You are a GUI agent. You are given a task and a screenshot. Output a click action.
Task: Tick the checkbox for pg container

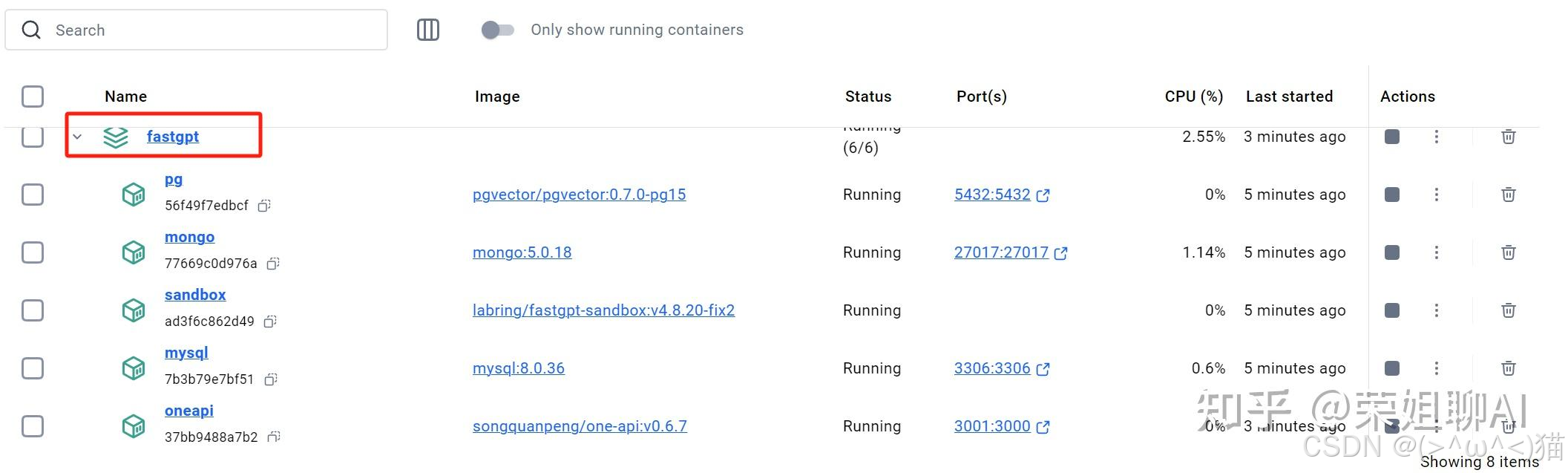point(33,195)
